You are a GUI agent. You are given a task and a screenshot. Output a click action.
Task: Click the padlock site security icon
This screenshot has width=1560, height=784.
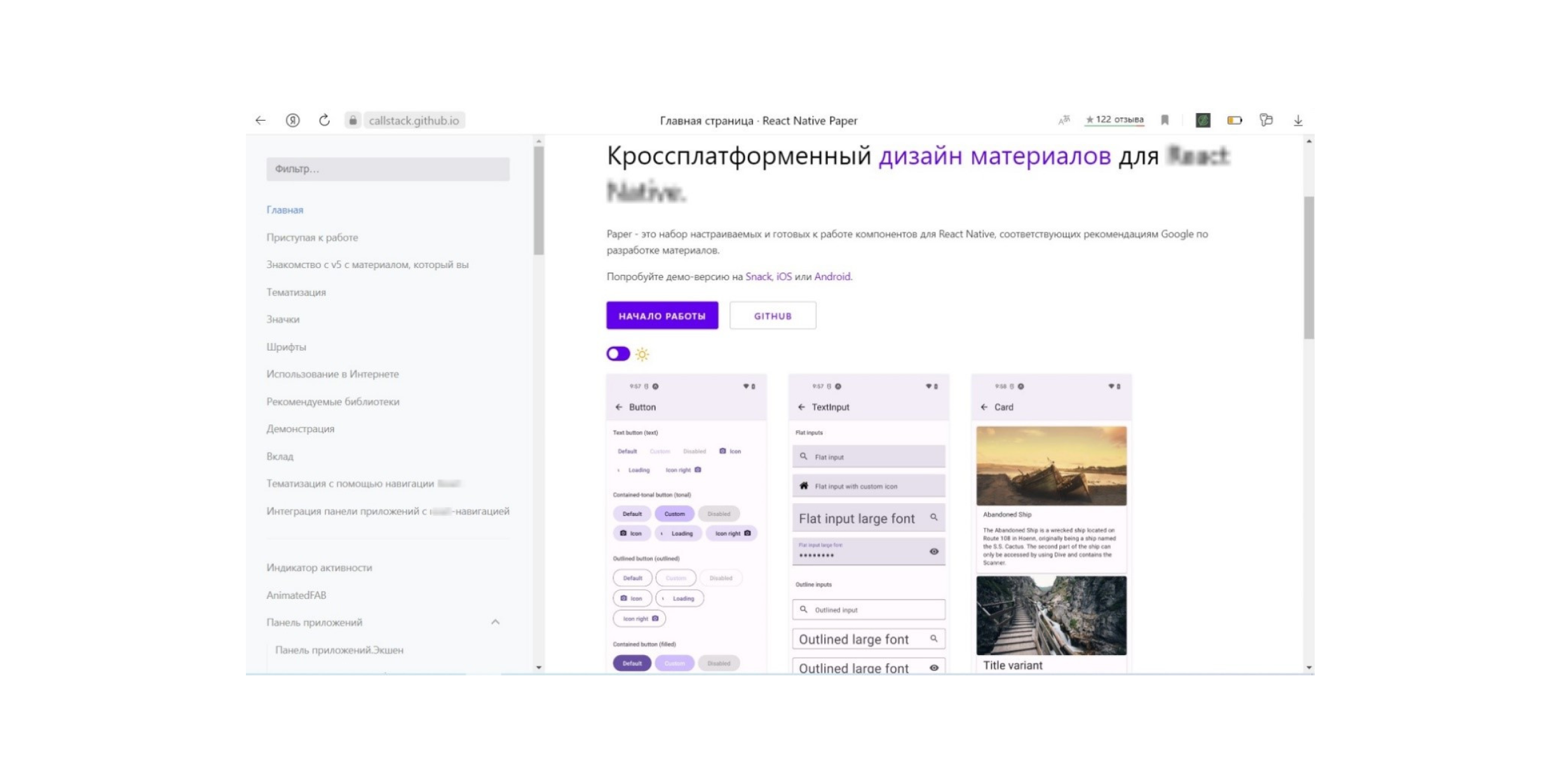point(353,120)
